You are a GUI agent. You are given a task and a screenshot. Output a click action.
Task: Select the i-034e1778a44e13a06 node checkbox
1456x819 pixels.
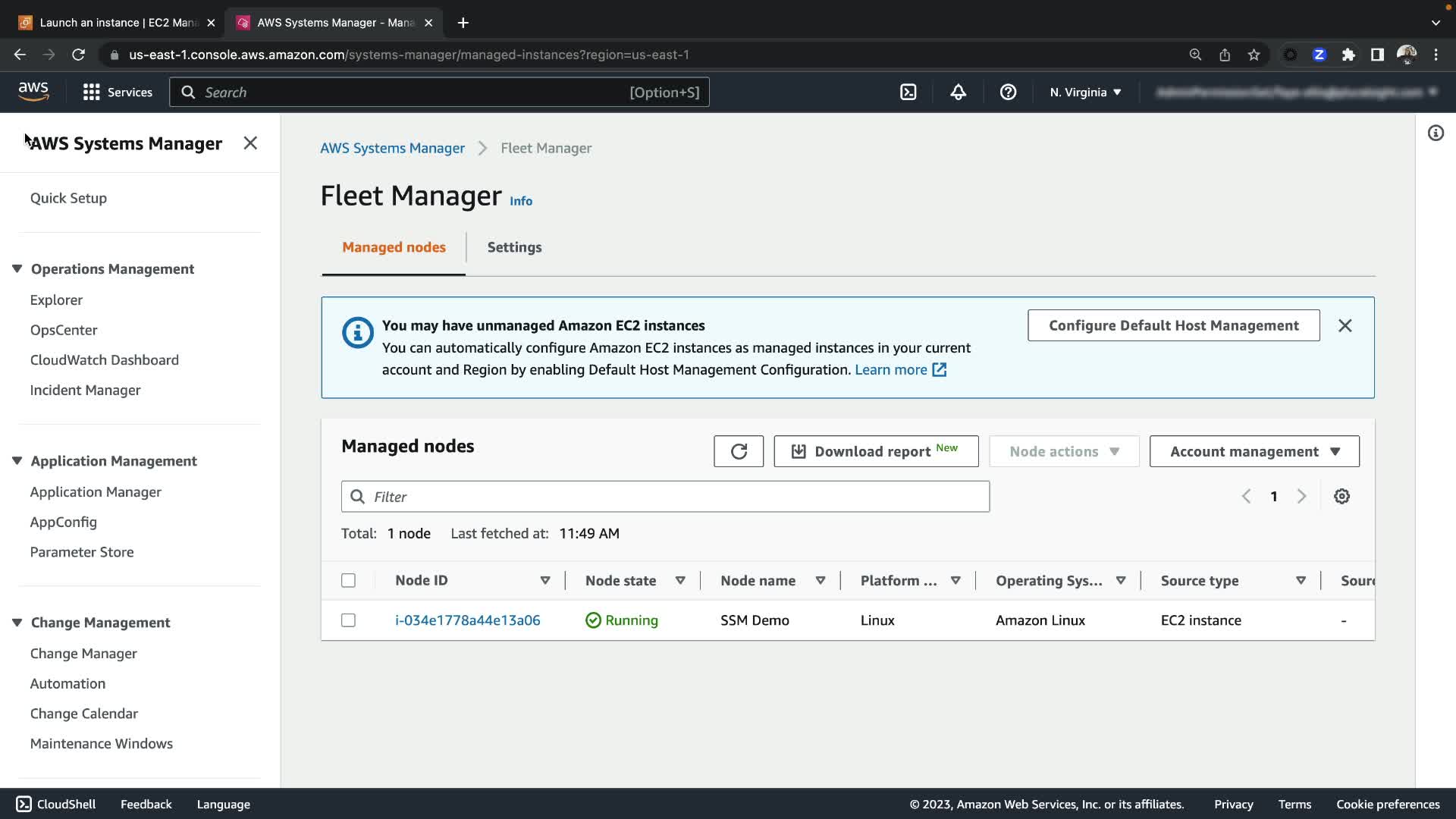pos(348,620)
